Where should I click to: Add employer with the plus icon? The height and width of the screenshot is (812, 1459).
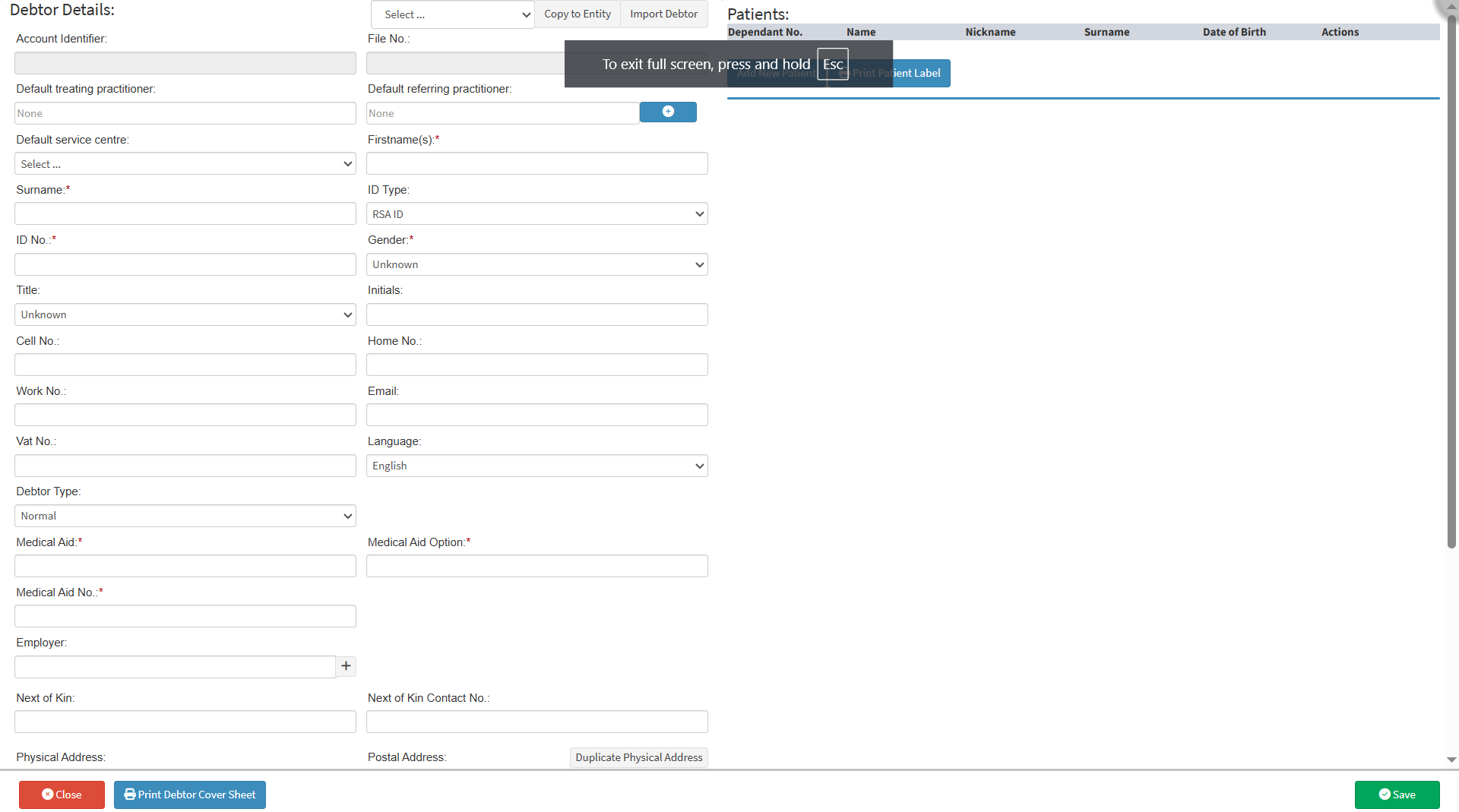tap(346, 666)
